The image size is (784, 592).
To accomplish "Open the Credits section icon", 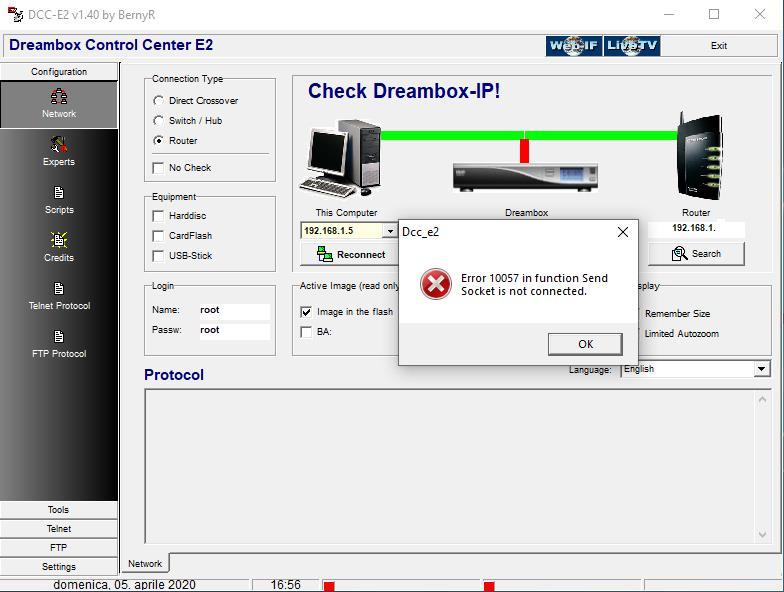I will tap(59, 240).
